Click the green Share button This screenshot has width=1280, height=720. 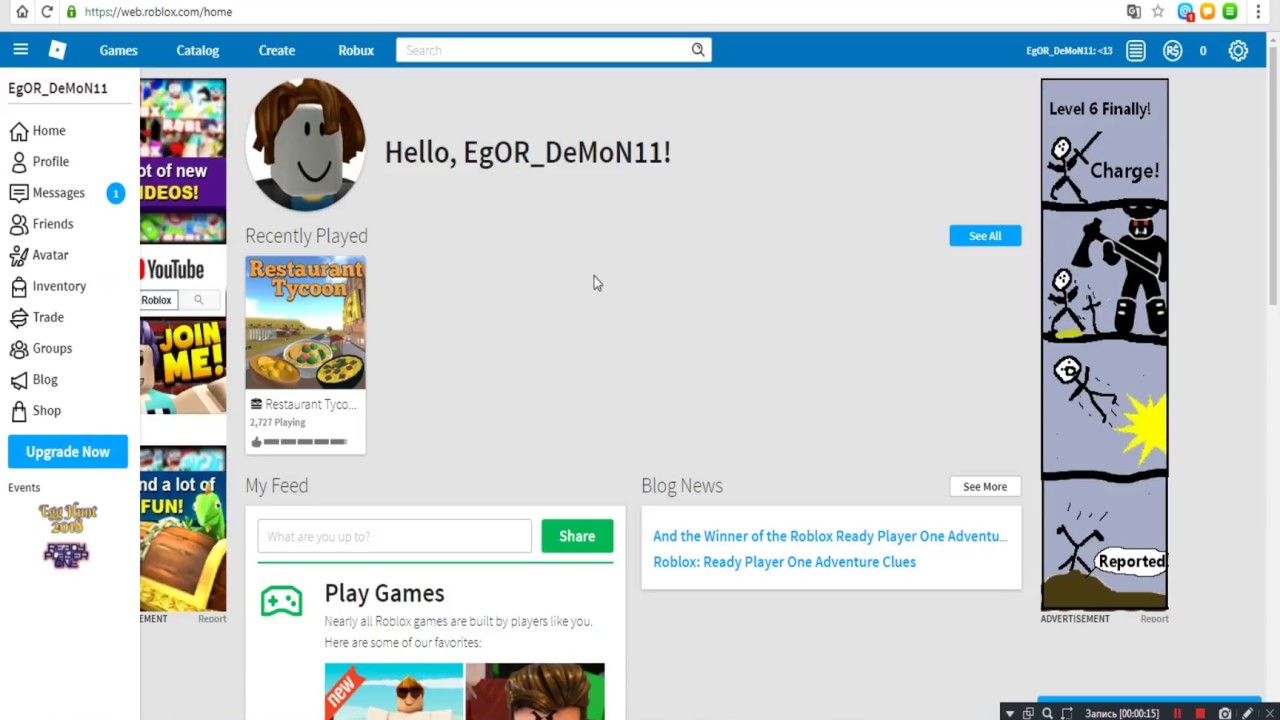(577, 536)
